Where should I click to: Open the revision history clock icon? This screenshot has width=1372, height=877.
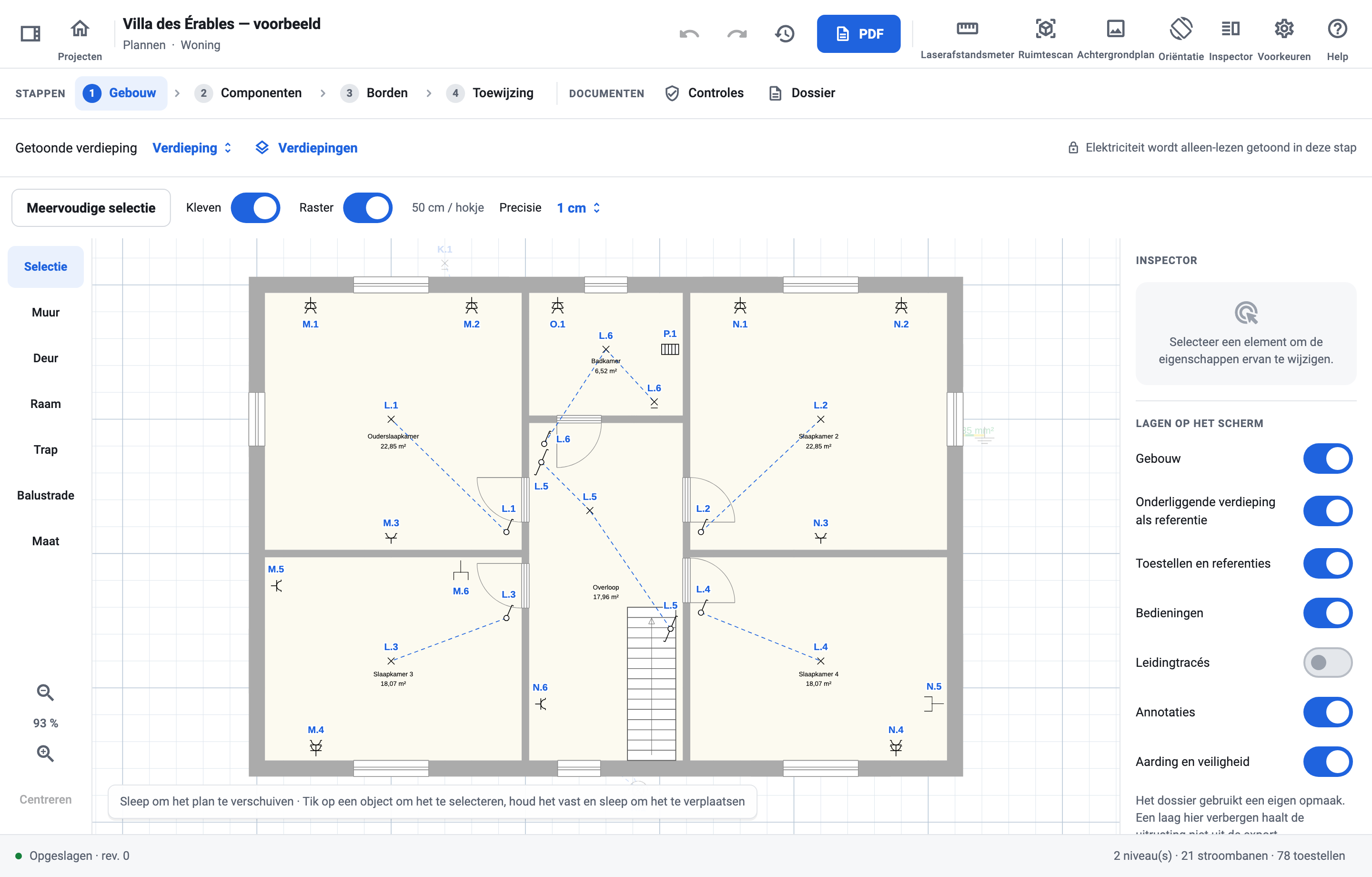pyautogui.click(x=785, y=34)
